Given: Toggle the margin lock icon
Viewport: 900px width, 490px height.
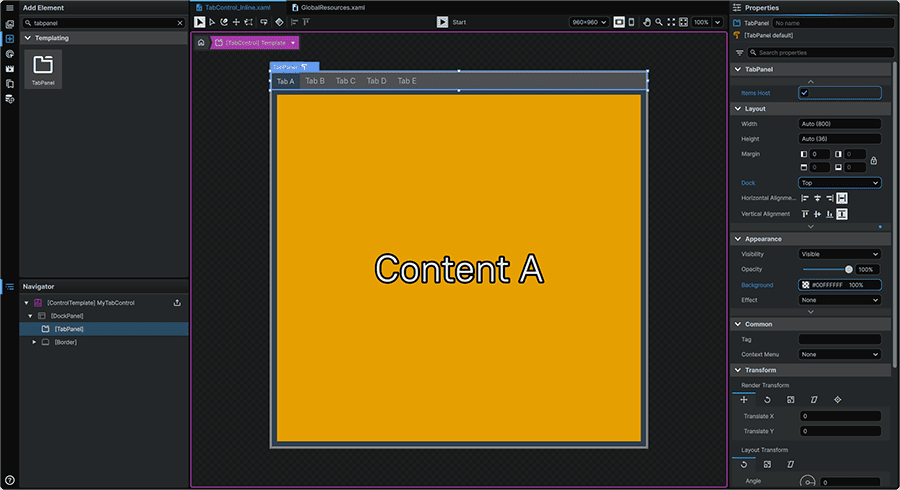Looking at the screenshot, I should click(874, 161).
